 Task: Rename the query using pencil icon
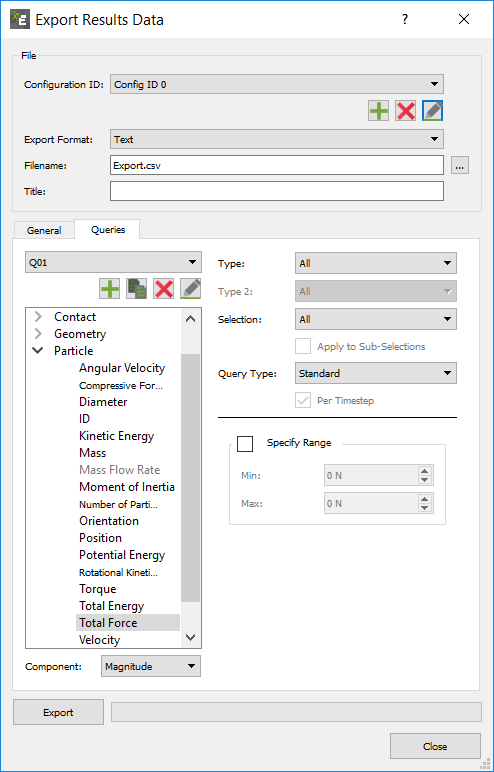(190, 289)
